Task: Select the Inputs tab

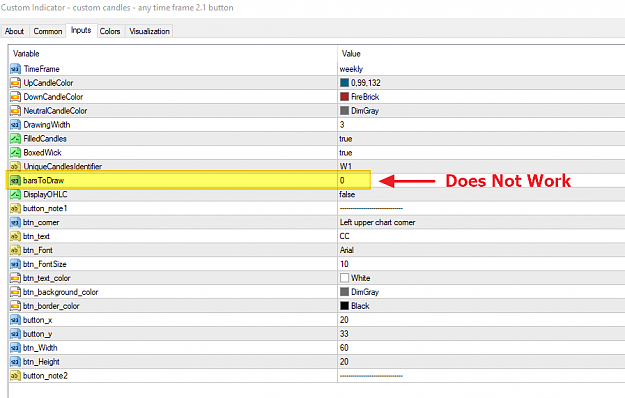Action: coord(81,30)
